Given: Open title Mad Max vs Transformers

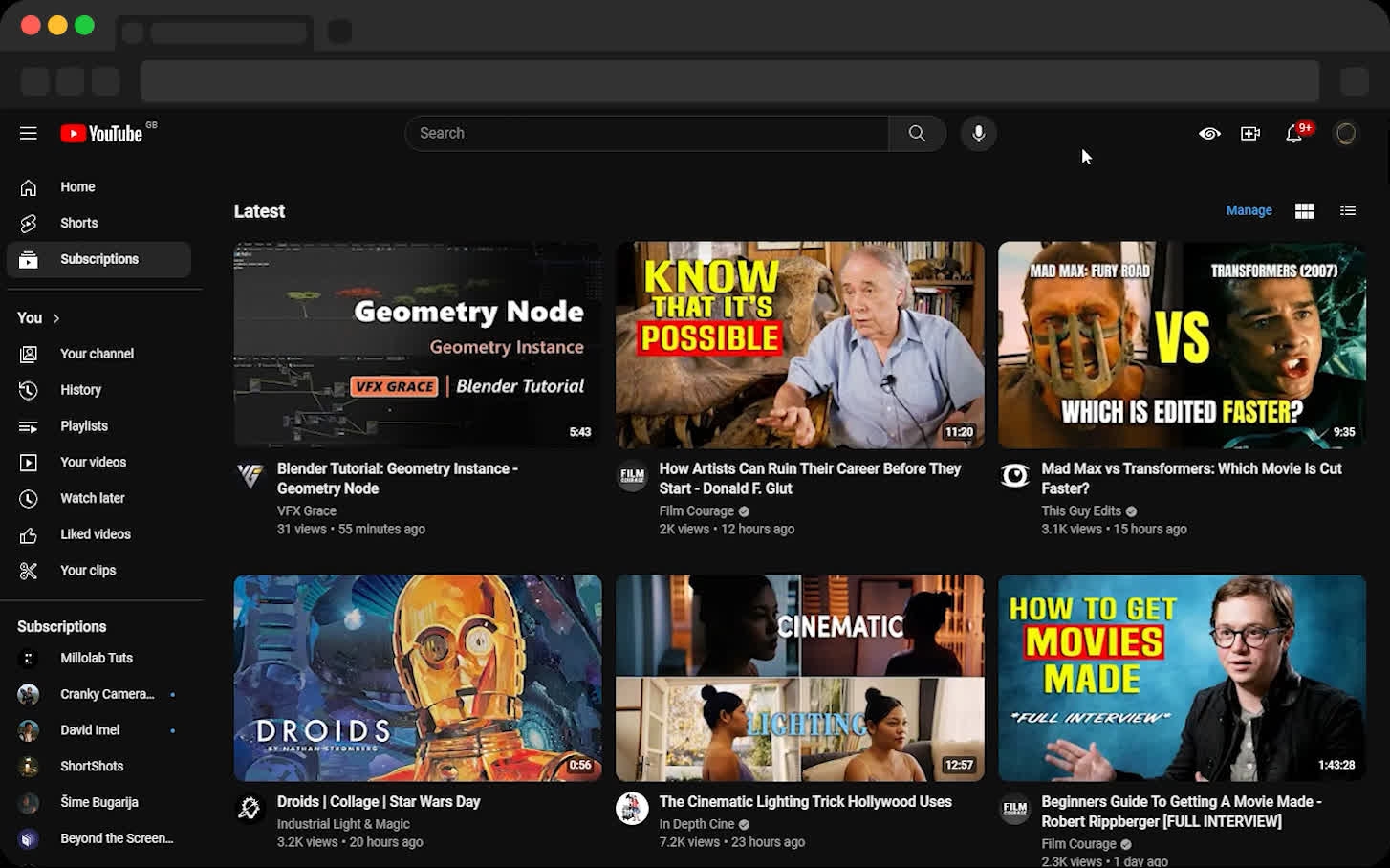Looking at the screenshot, I should click(1191, 479).
